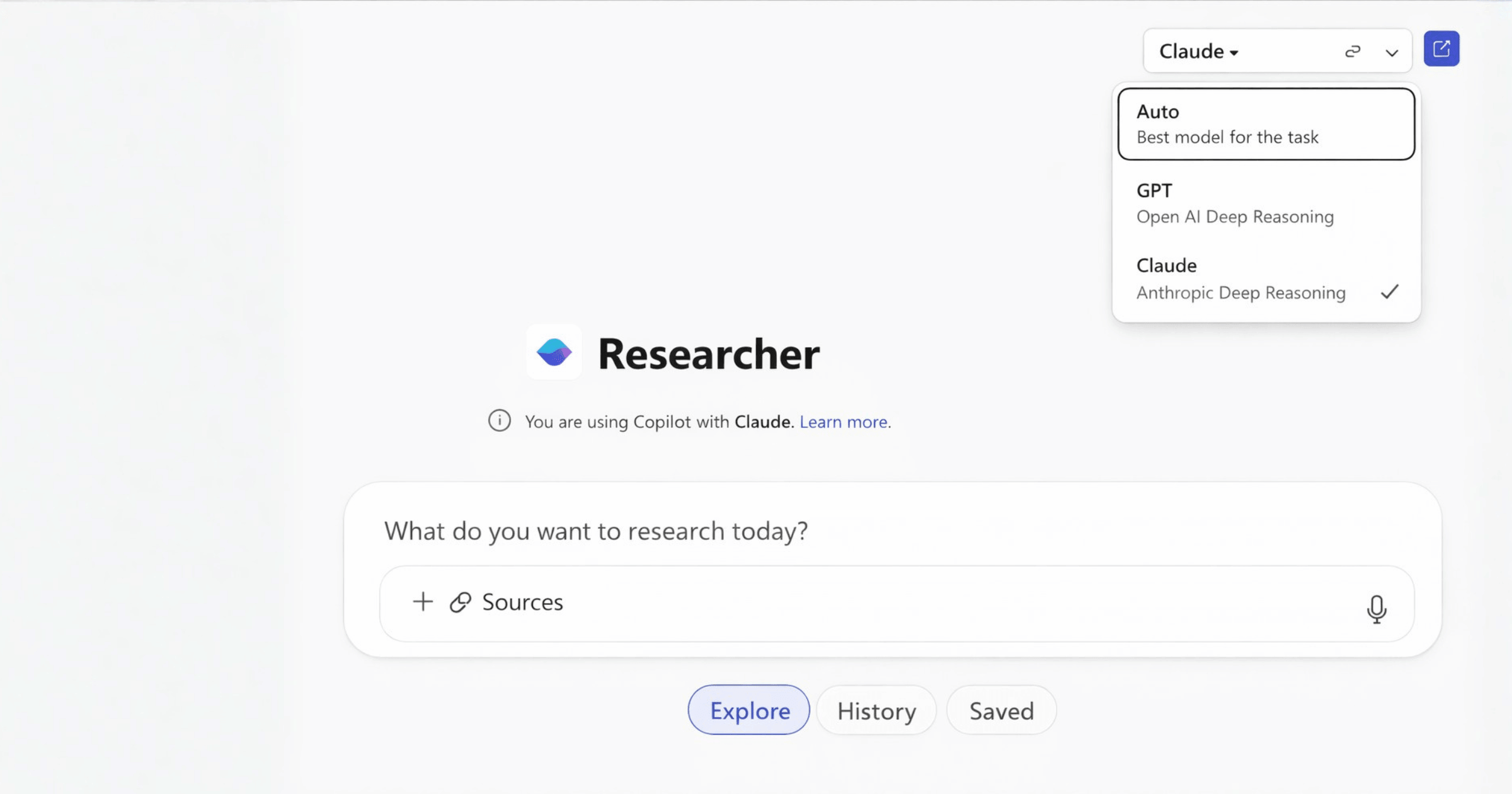The width and height of the screenshot is (1512, 794).
Task: Click the microphone icon for voice input
Action: (1377, 609)
